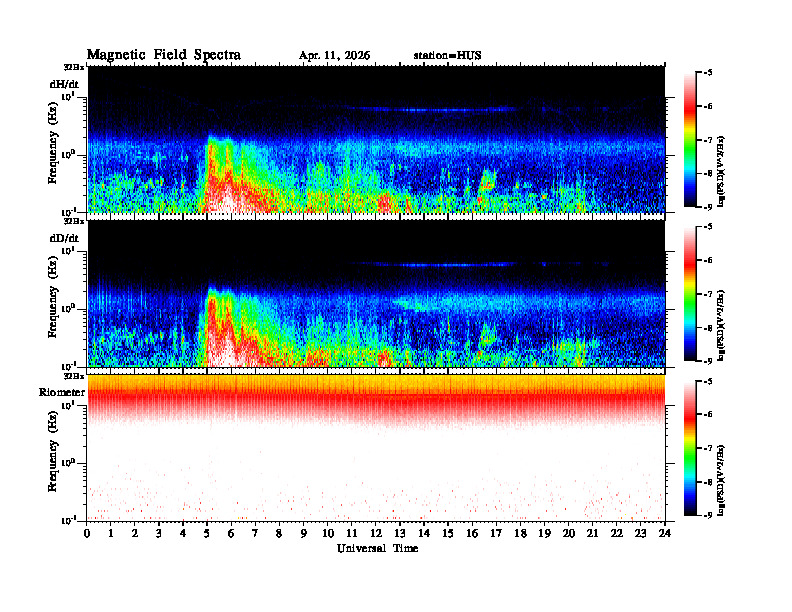Click the "station=HUS" label
Image resolution: width=792 pixels, height=612 pixels.
(447, 56)
